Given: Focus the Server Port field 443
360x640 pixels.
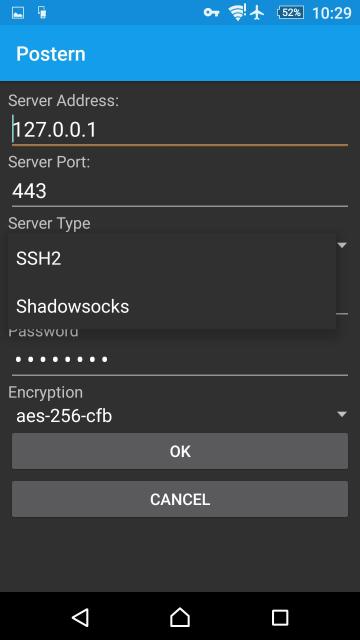Looking at the screenshot, I should tap(180, 191).
